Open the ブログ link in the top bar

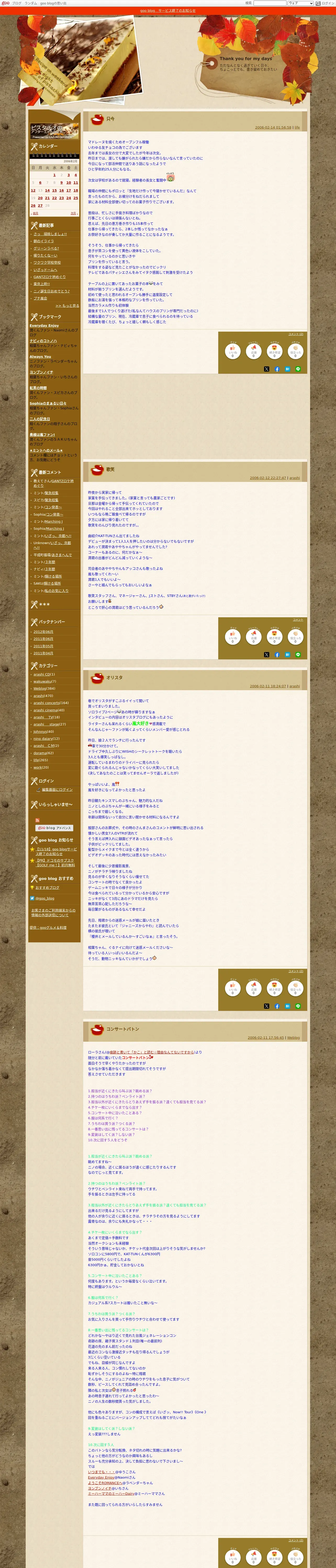[16, 3]
